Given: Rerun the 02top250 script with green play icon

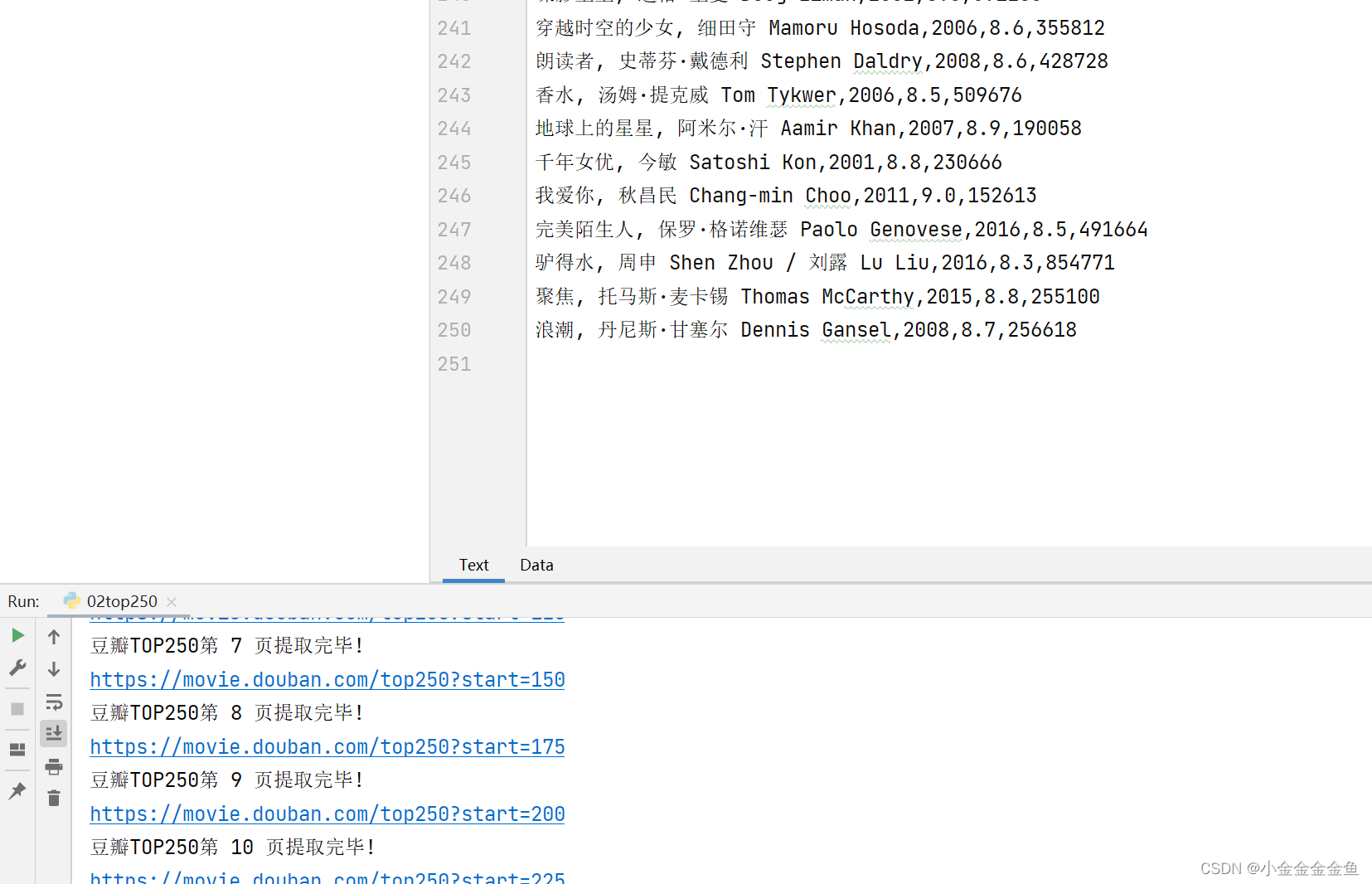Looking at the screenshot, I should [17, 635].
